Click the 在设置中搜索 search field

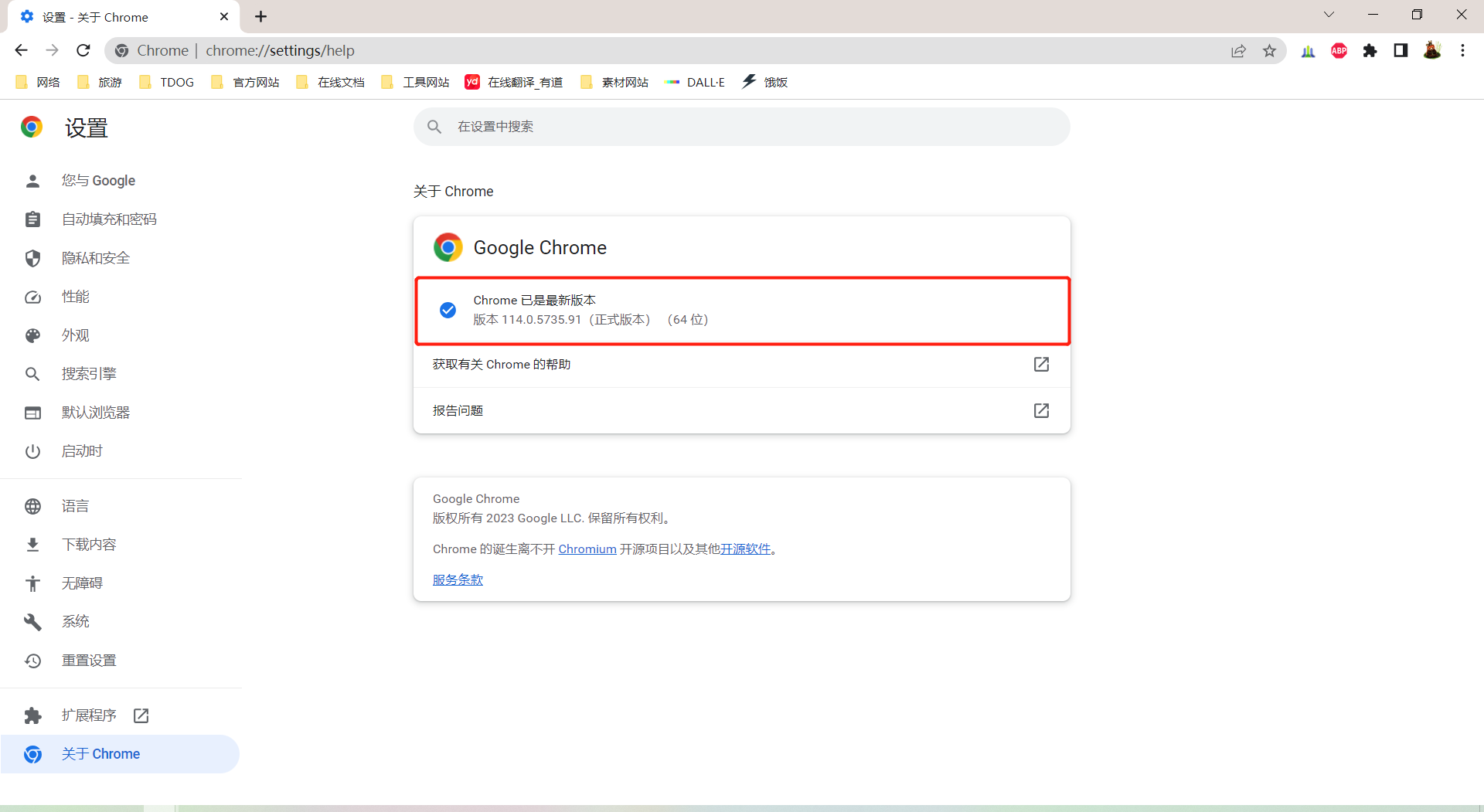740,127
